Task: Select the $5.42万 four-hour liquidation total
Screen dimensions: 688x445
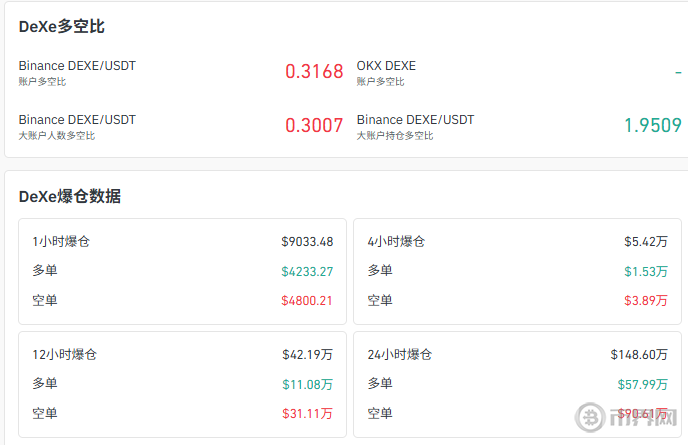Action: (x=646, y=242)
